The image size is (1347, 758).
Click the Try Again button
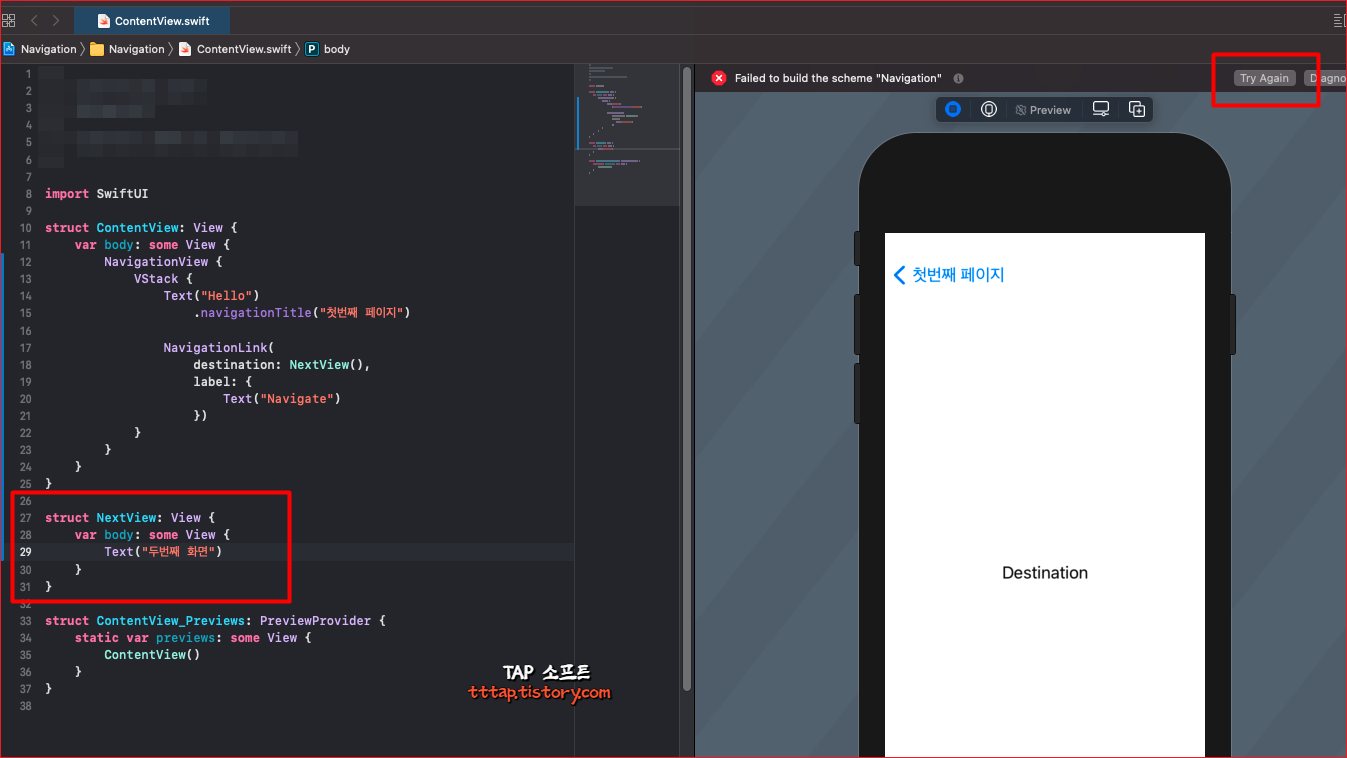[x=1264, y=78]
